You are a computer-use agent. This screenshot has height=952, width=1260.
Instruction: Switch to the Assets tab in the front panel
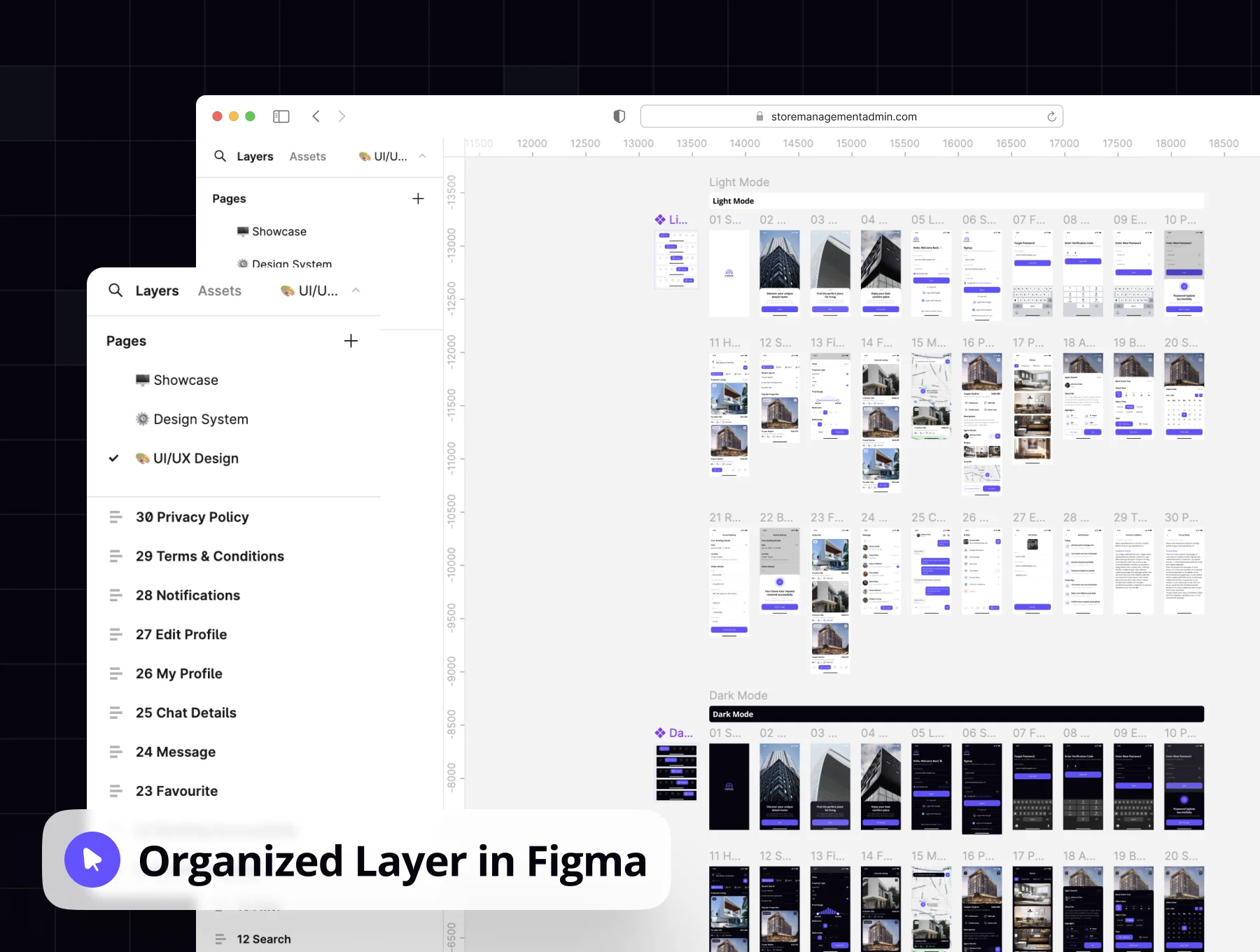click(x=220, y=290)
